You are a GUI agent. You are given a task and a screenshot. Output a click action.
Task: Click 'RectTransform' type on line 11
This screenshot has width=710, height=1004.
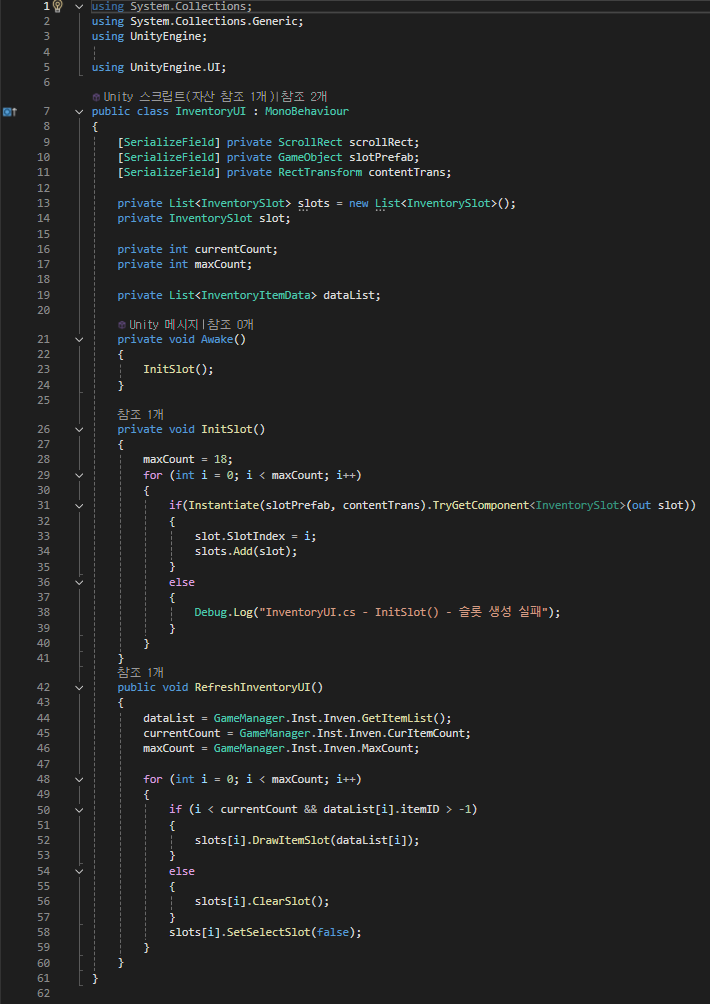tap(319, 172)
